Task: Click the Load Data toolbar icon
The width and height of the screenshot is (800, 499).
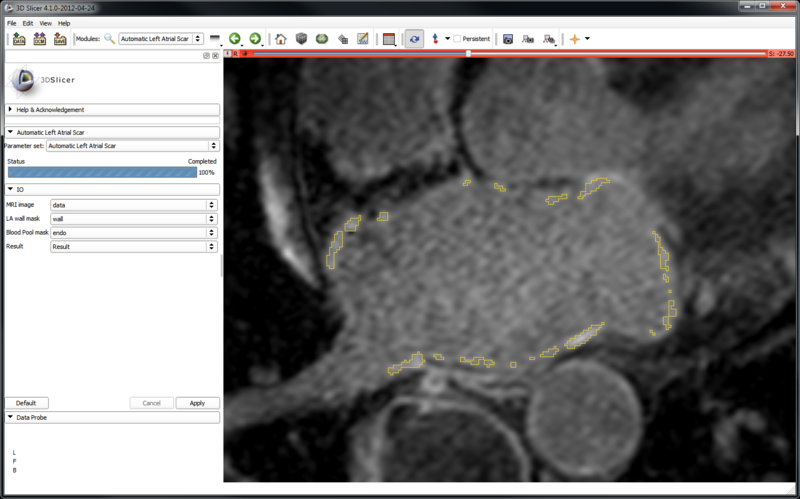Action: (19, 39)
